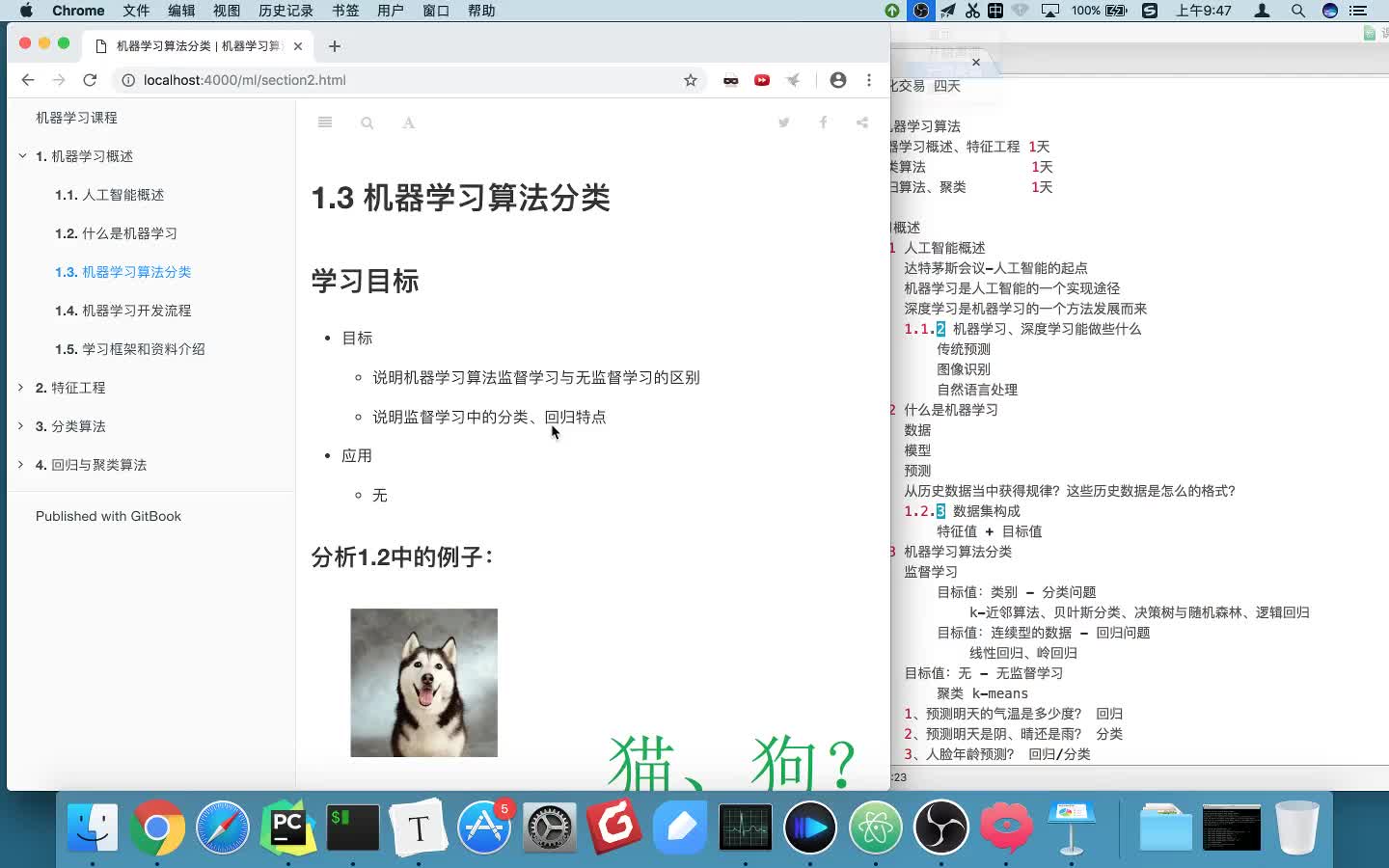Open Keynote from the Dock

tap(1073, 827)
